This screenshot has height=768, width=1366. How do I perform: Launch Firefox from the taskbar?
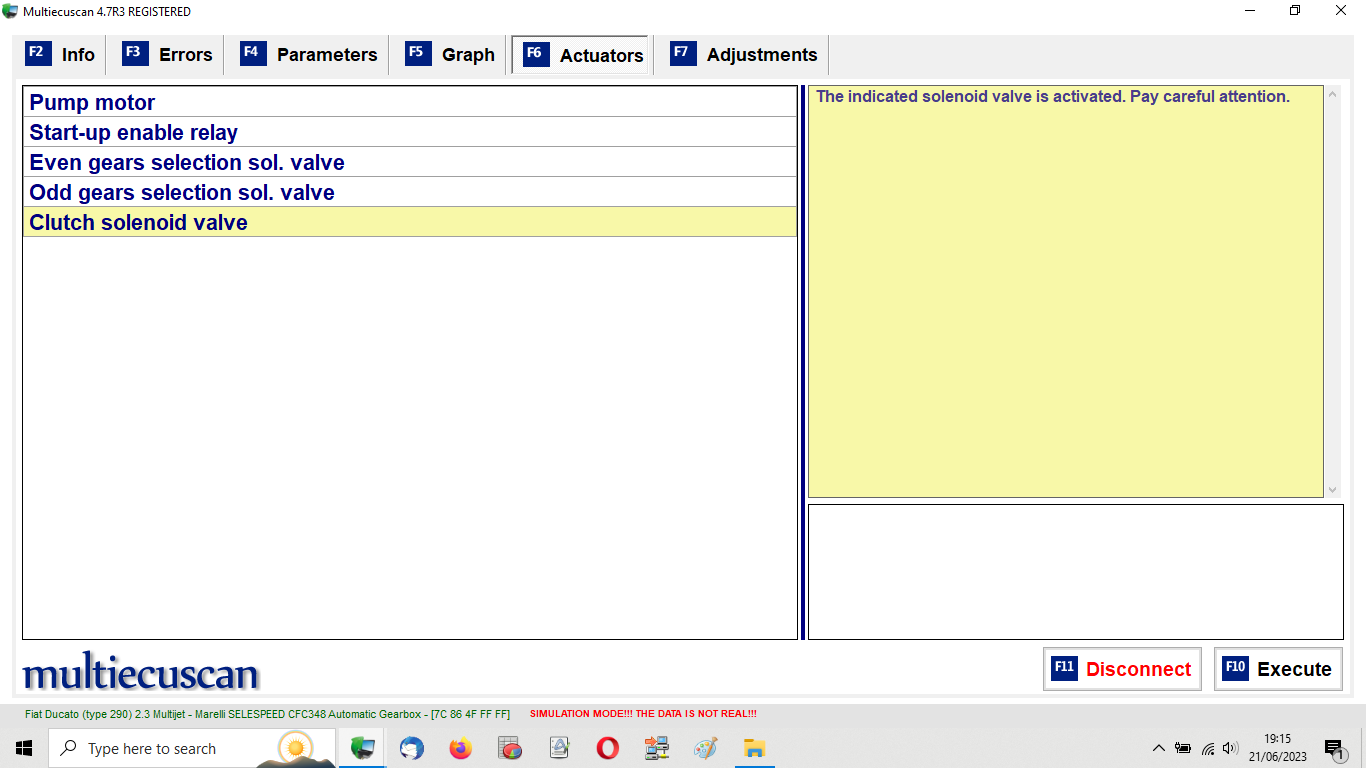[x=460, y=748]
